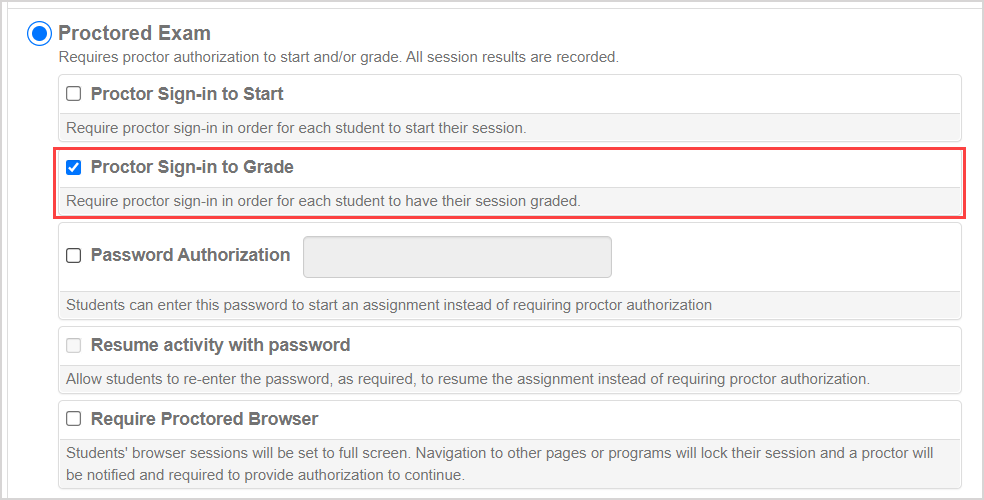
Task: Check the Require Proctored Browser checkbox
Action: pyautogui.click(x=73, y=419)
